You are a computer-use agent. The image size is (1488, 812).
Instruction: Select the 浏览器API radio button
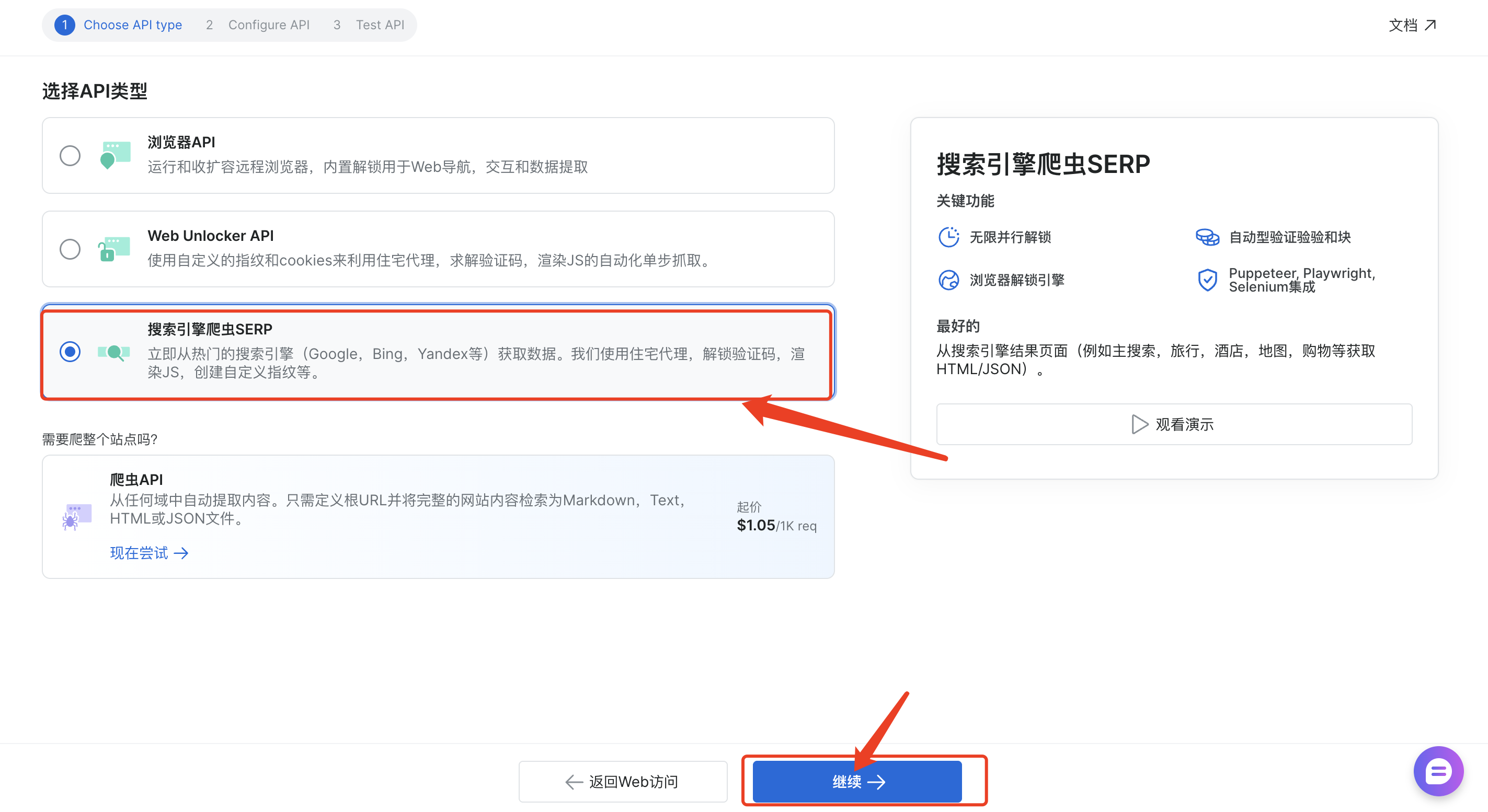70,155
